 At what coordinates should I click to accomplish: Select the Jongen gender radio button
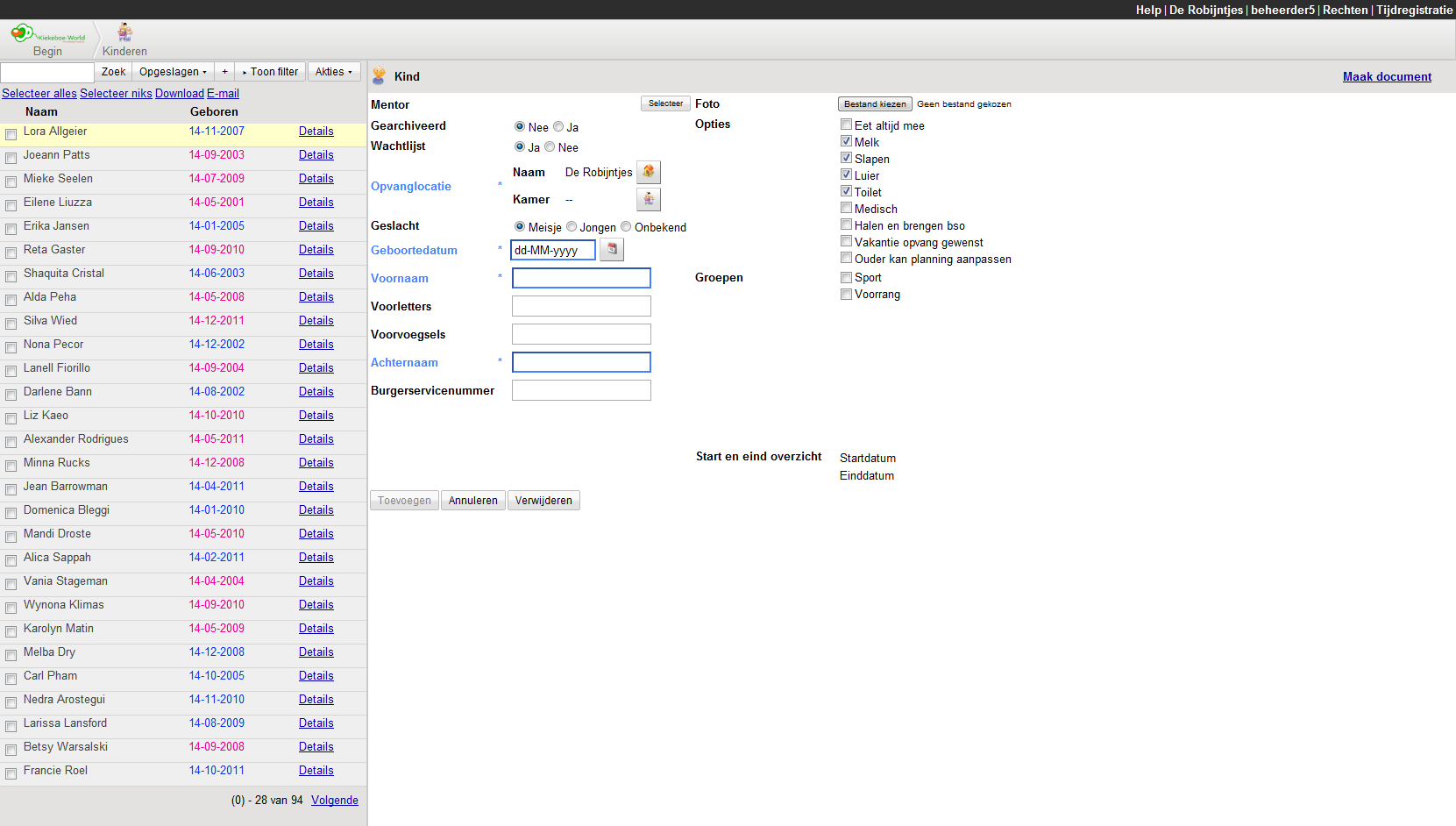[572, 227]
